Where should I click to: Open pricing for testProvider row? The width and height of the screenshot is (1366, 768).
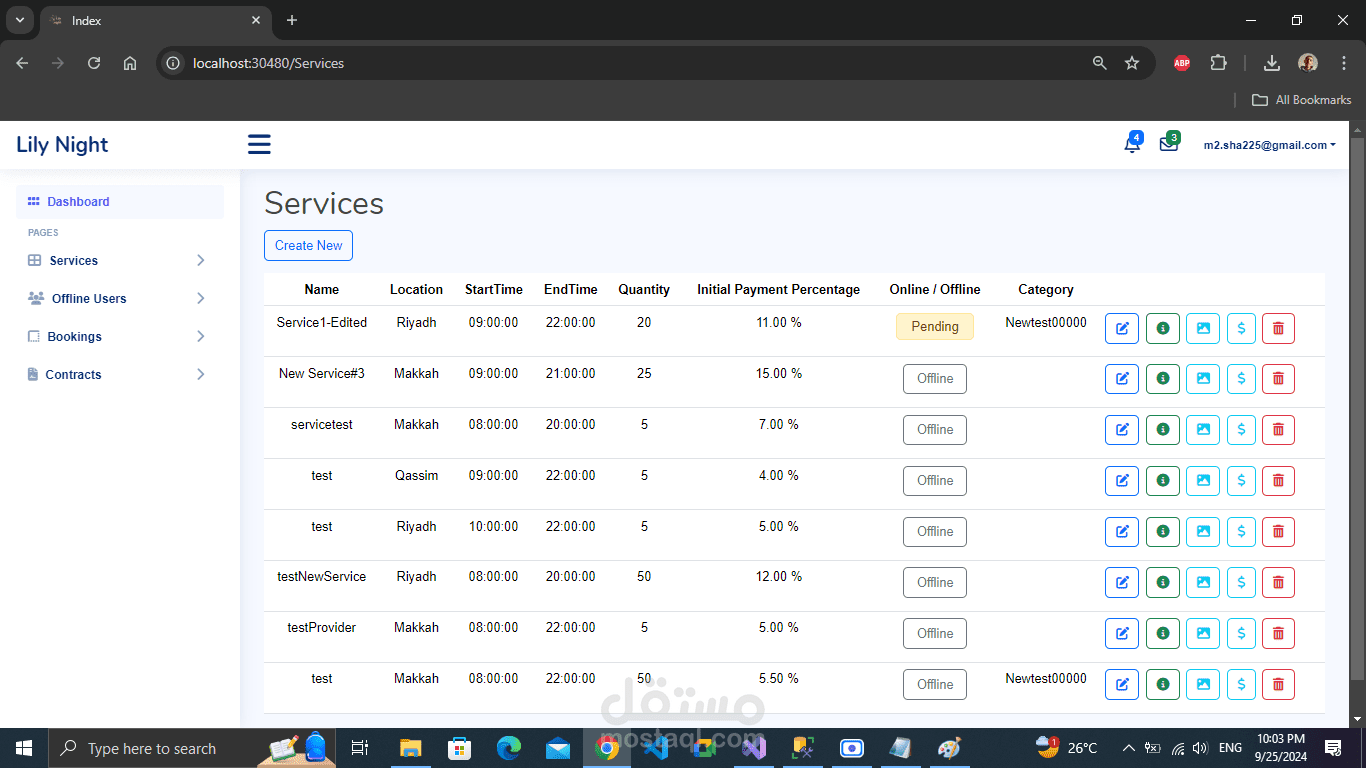click(1241, 634)
